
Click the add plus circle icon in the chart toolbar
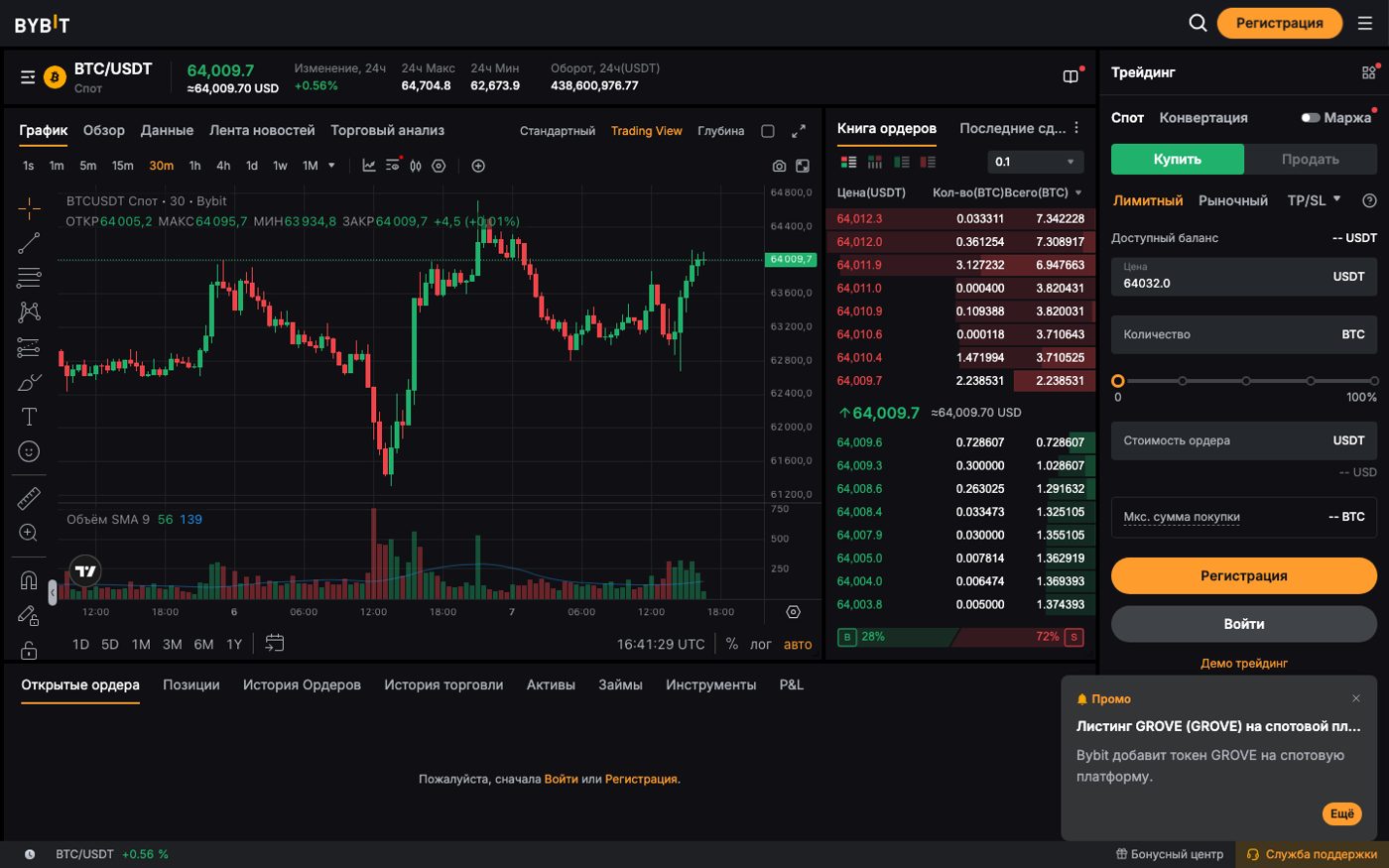(x=478, y=166)
